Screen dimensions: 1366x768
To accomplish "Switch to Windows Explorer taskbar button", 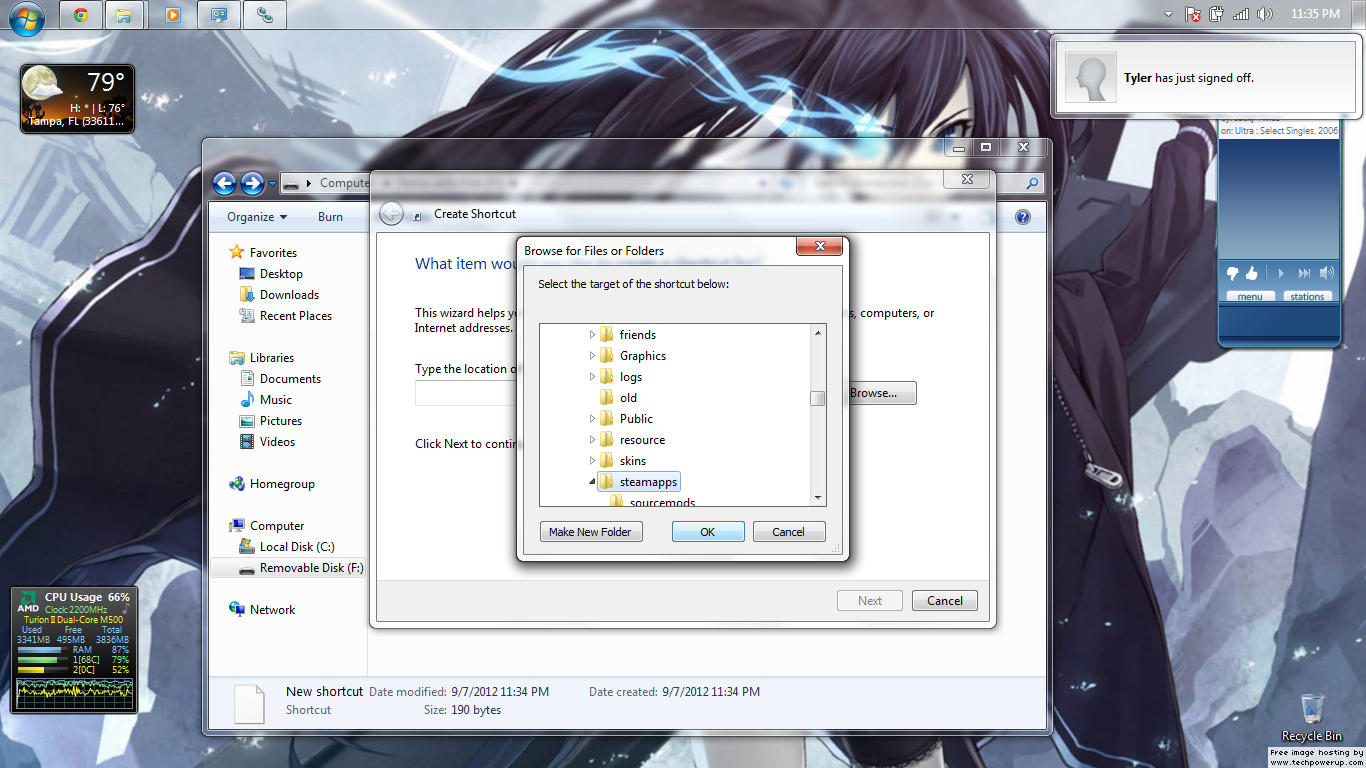I will (123, 15).
